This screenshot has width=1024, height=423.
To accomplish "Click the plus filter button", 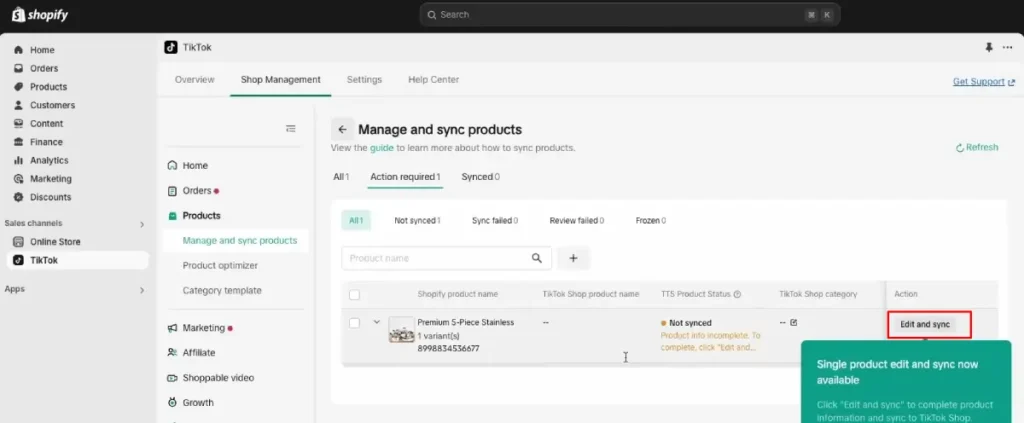I will click(x=573, y=258).
